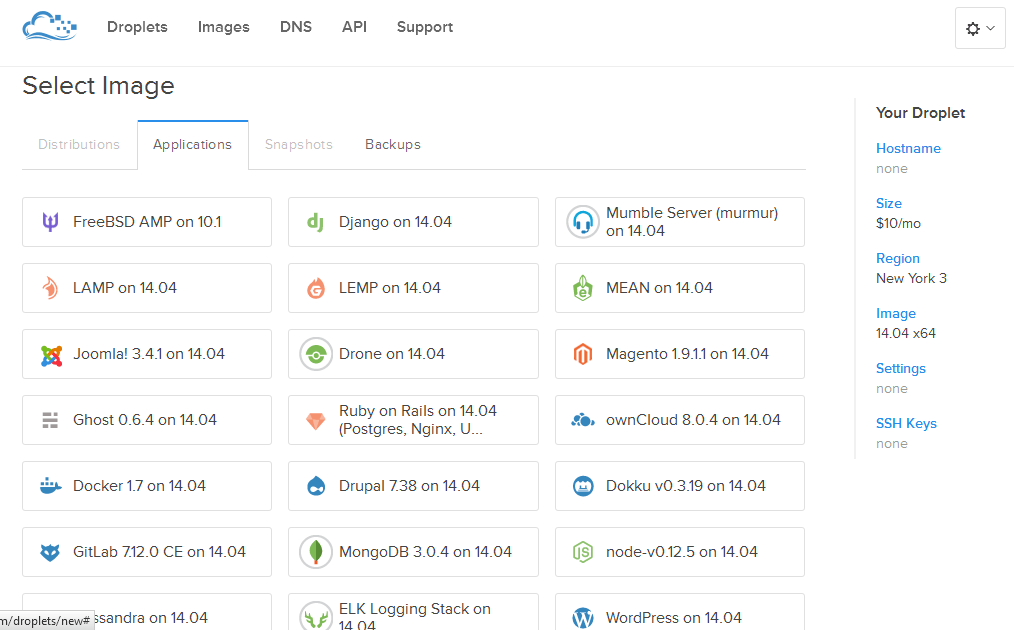The height and width of the screenshot is (630, 1014).
Task: Select Ruby on Rails on 14.04
Action: coord(413,420)
